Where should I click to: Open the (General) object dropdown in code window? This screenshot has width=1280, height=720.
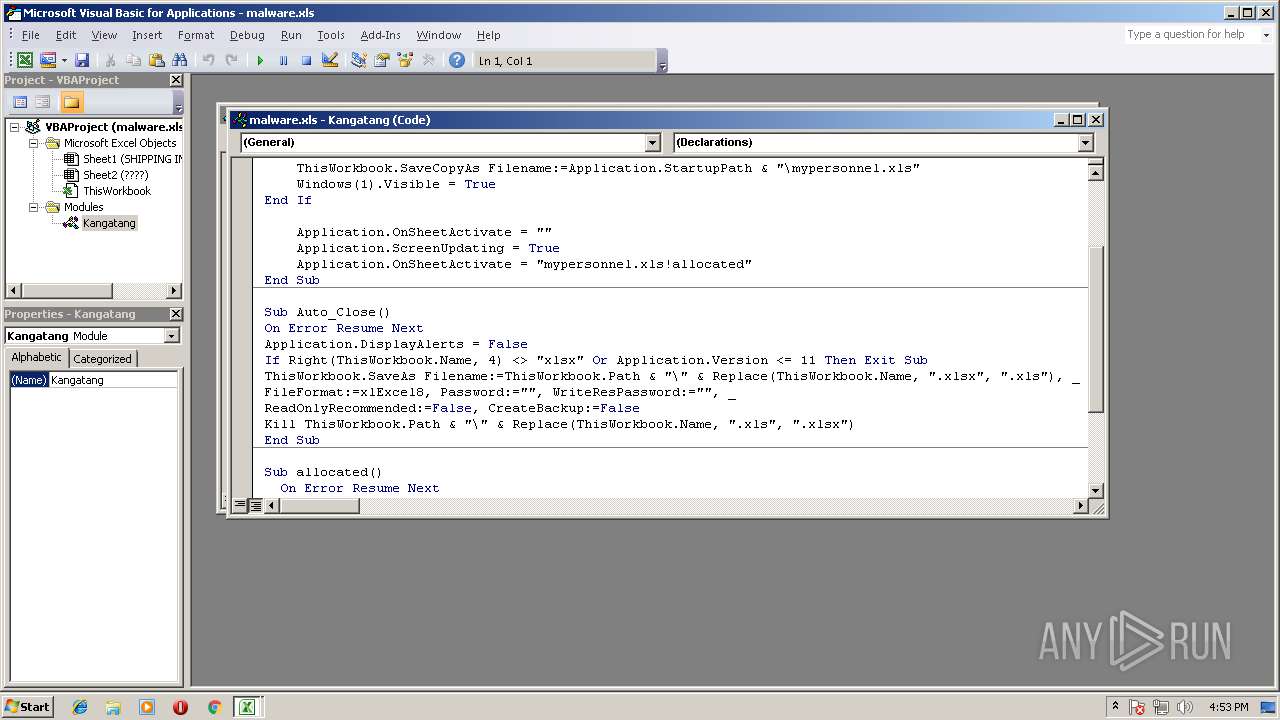[x=653, y=142]
